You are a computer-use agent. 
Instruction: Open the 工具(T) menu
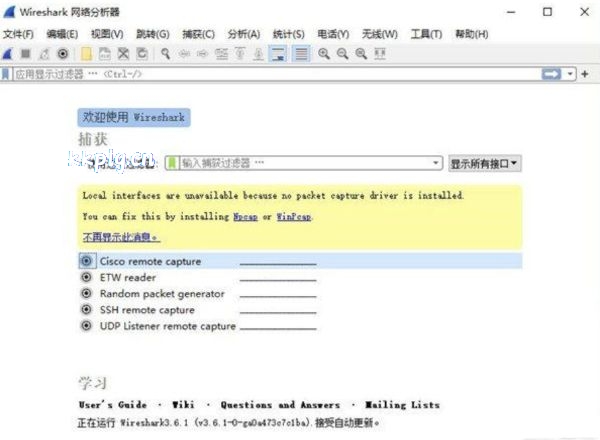point(426,34)
